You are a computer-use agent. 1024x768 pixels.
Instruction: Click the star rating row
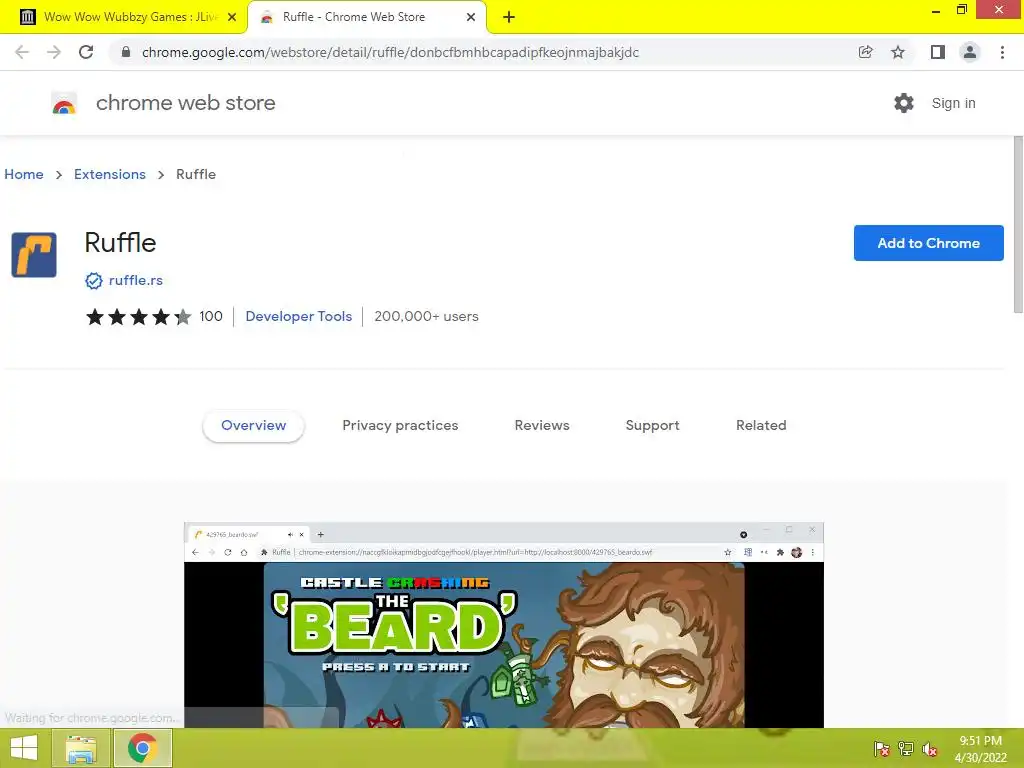138,317
